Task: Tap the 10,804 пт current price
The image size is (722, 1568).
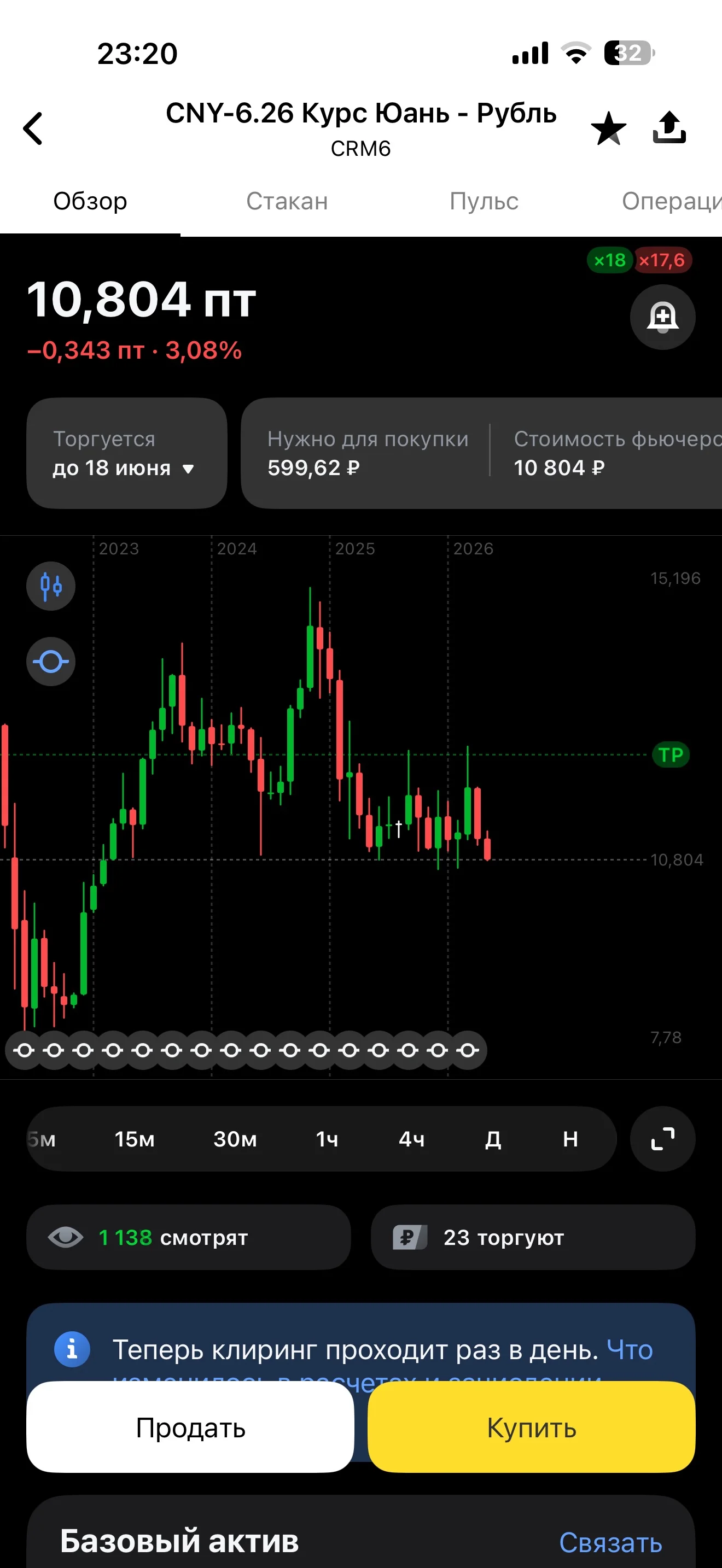Action: (x=141, y=300)
